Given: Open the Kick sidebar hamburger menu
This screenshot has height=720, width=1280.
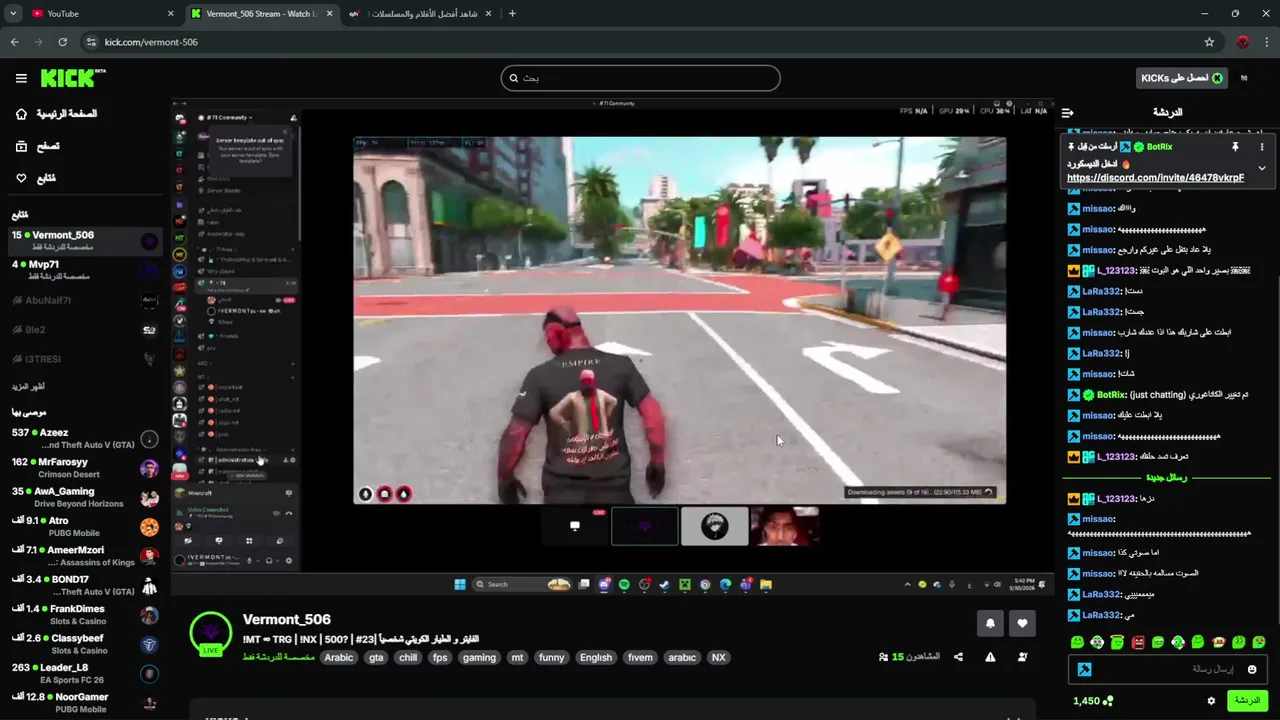Looking at the screenshot, I should coord(21,78).
